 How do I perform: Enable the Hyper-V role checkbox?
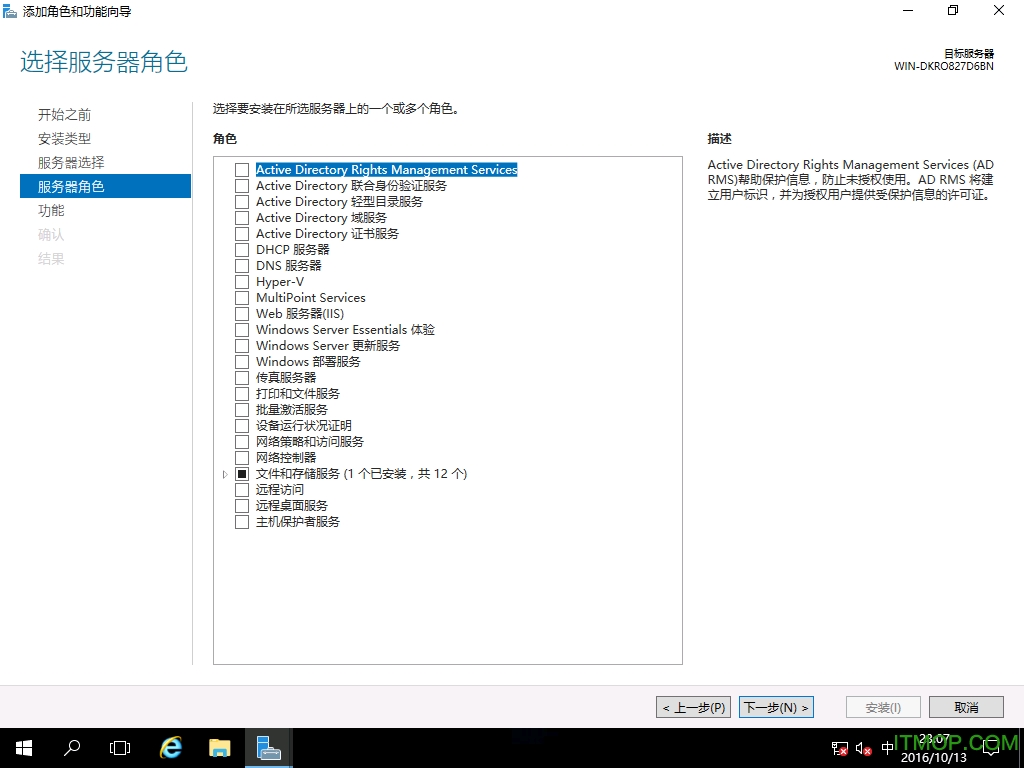[241, 281]
